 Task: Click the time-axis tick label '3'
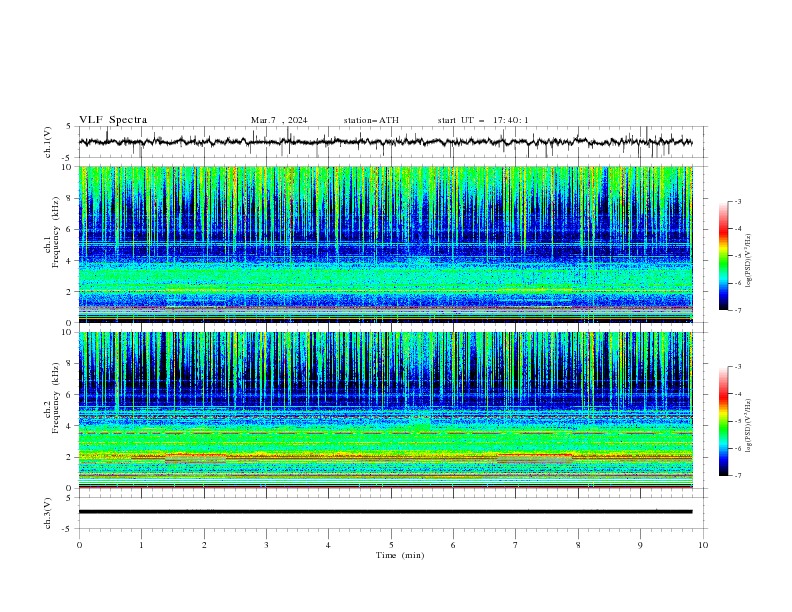tap(266, 545)
